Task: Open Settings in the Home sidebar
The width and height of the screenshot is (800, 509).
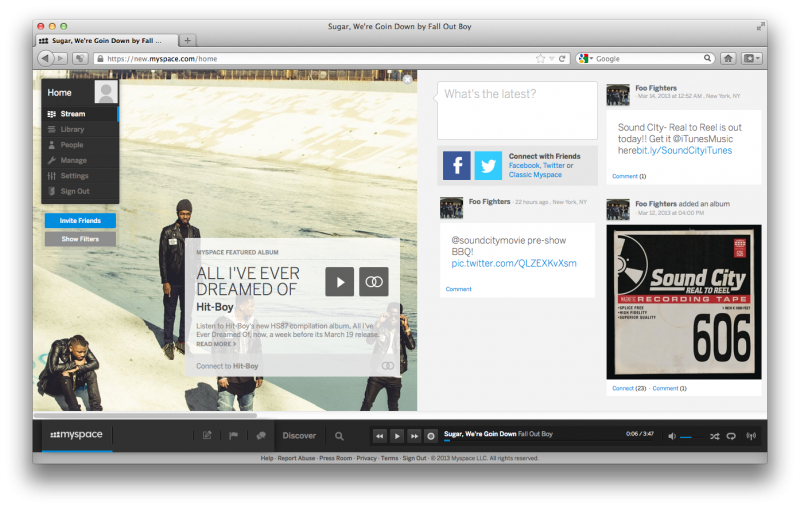Action: pyautogui.click(x=80, y=176)
